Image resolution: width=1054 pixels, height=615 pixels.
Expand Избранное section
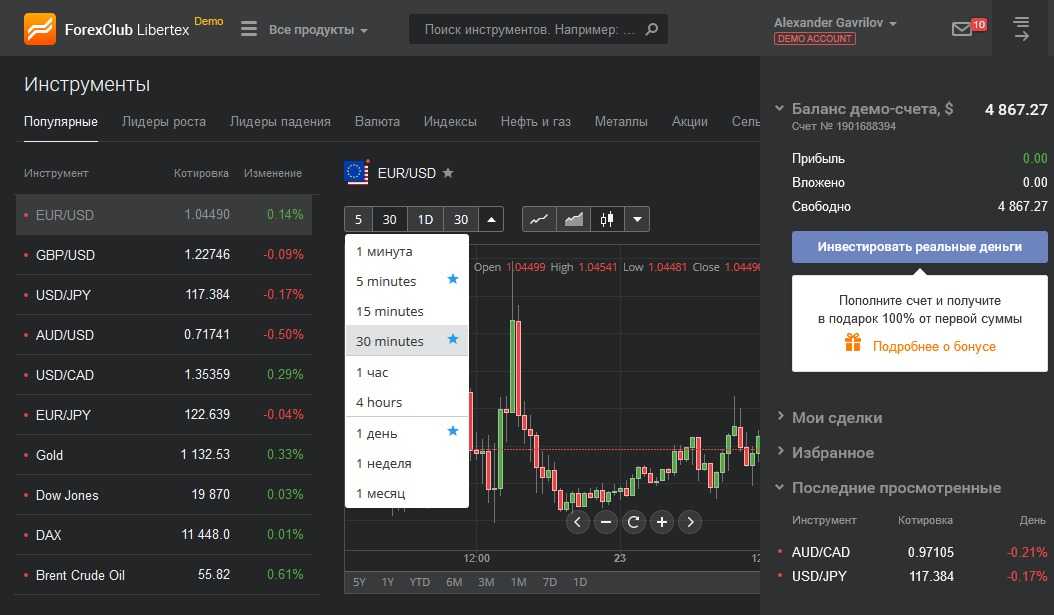(780, 451)
